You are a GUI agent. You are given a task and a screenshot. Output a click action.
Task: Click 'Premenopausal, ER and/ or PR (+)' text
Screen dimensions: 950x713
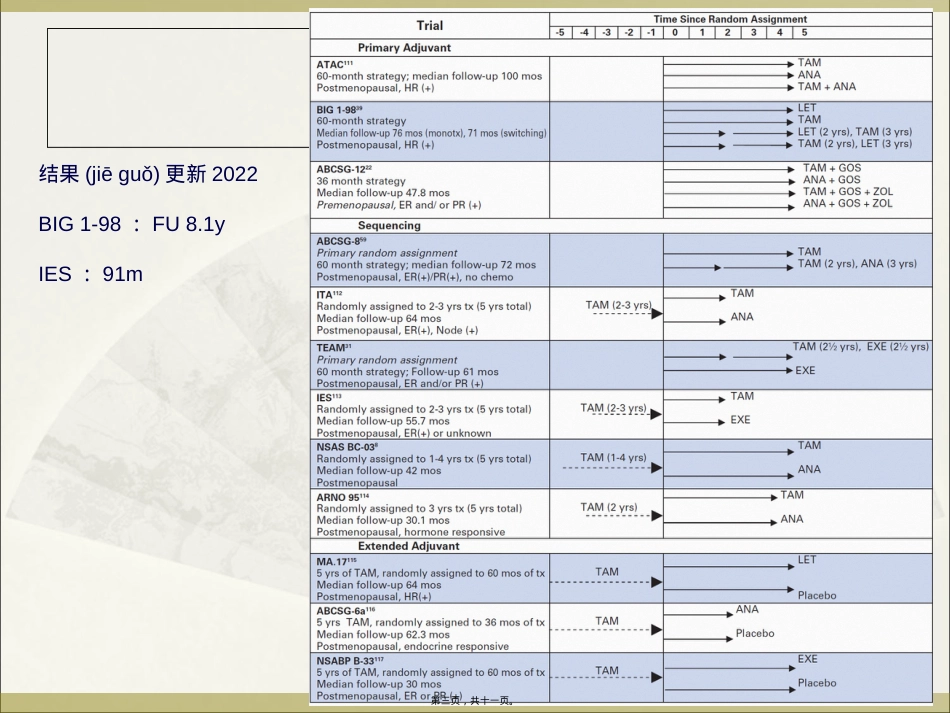399,205
